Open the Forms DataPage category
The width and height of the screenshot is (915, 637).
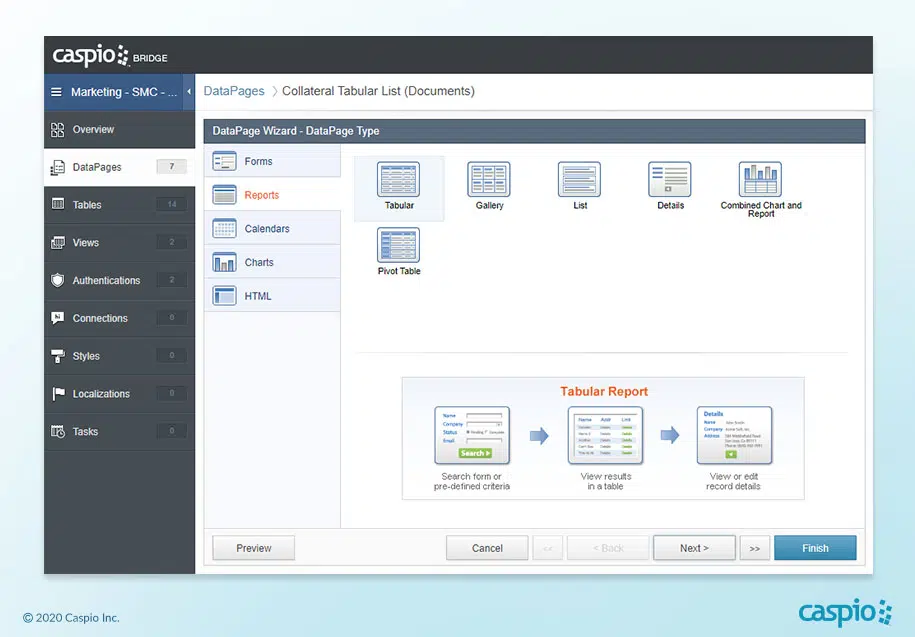tap(273, 162)
